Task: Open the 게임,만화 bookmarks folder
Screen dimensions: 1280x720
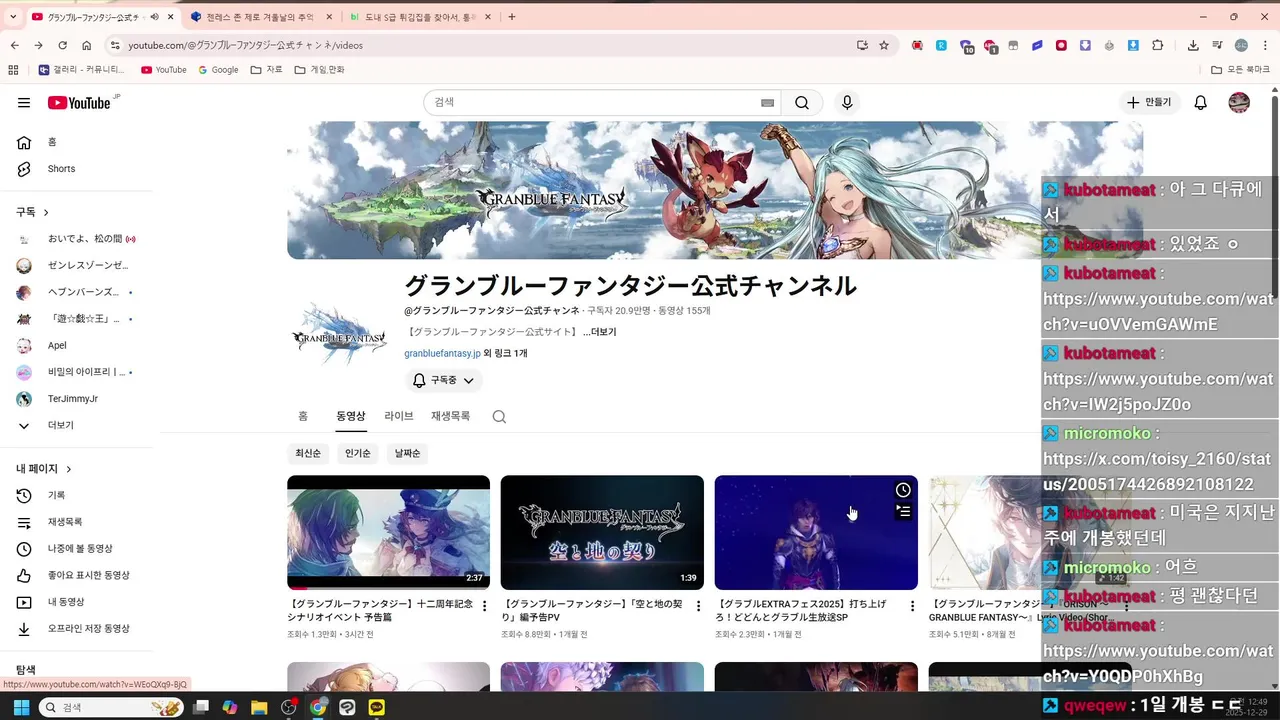Action: [x=319, y=70]
